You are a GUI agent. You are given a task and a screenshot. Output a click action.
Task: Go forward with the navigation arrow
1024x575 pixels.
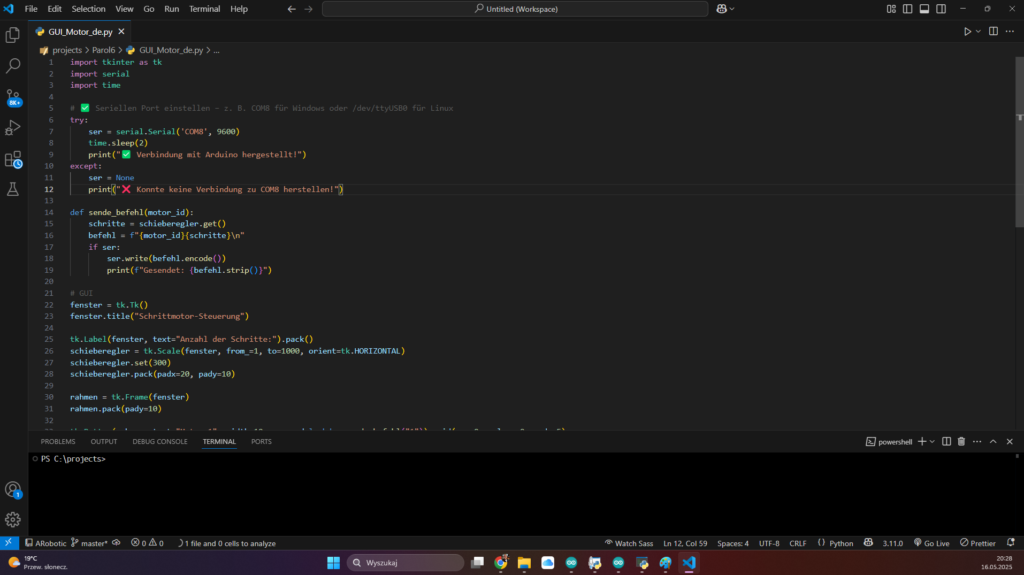tap(309, 9)
